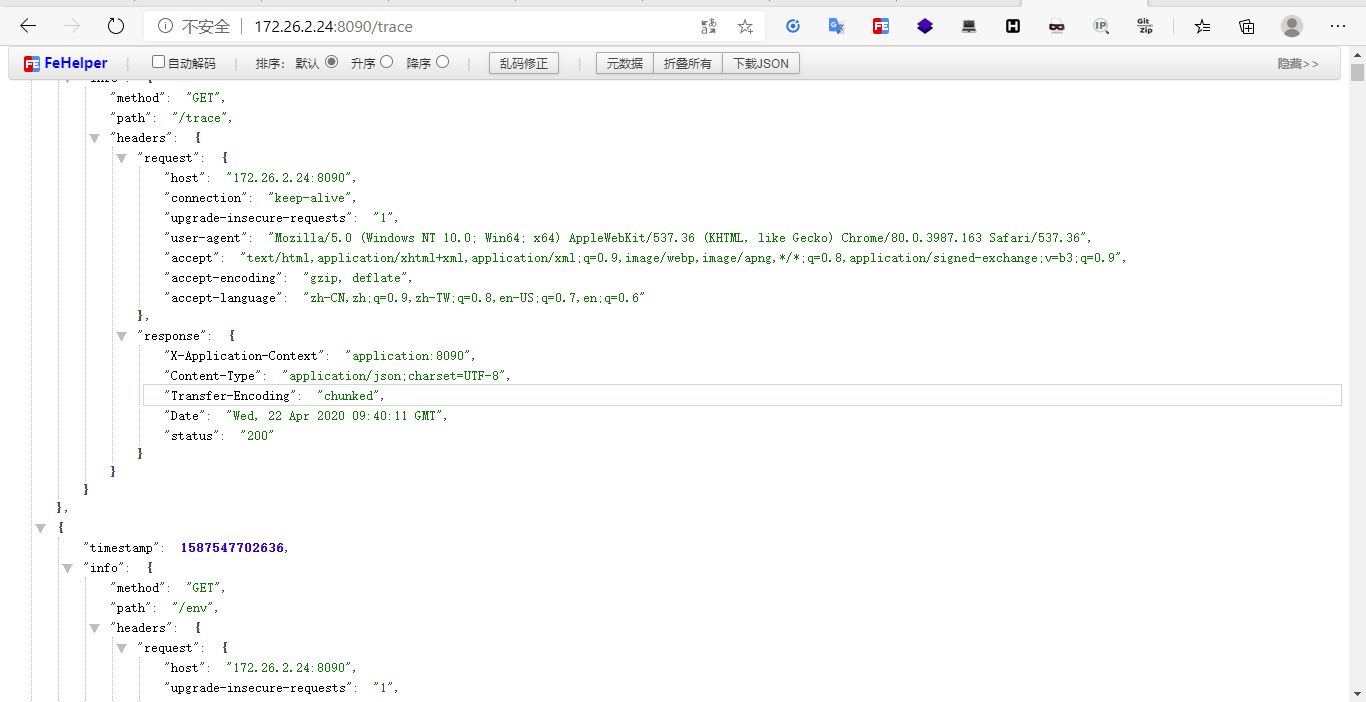Collapse the first "headers" node under /trace

[x=95, y=138]
